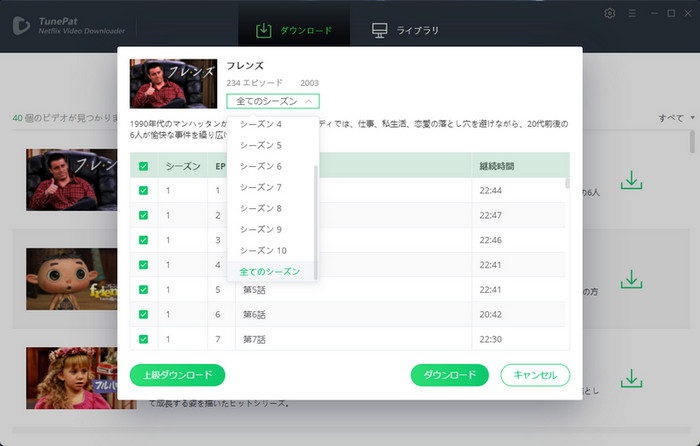Click the キャンセル button
Screen dimensions: 700x446
(535, 375)
